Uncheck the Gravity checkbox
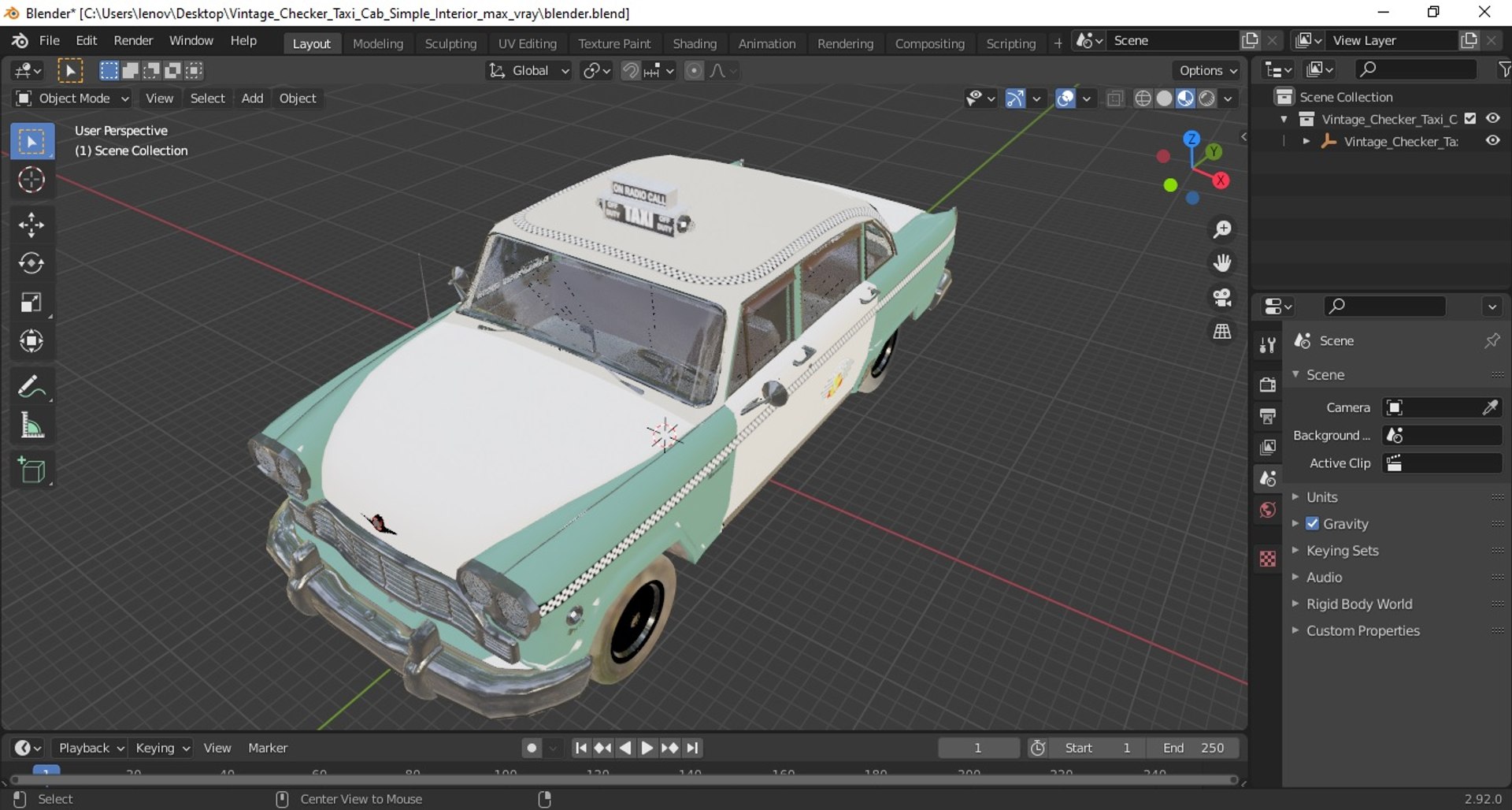Viewport: 1512px width, 810px height. [x=1312, y=524]
